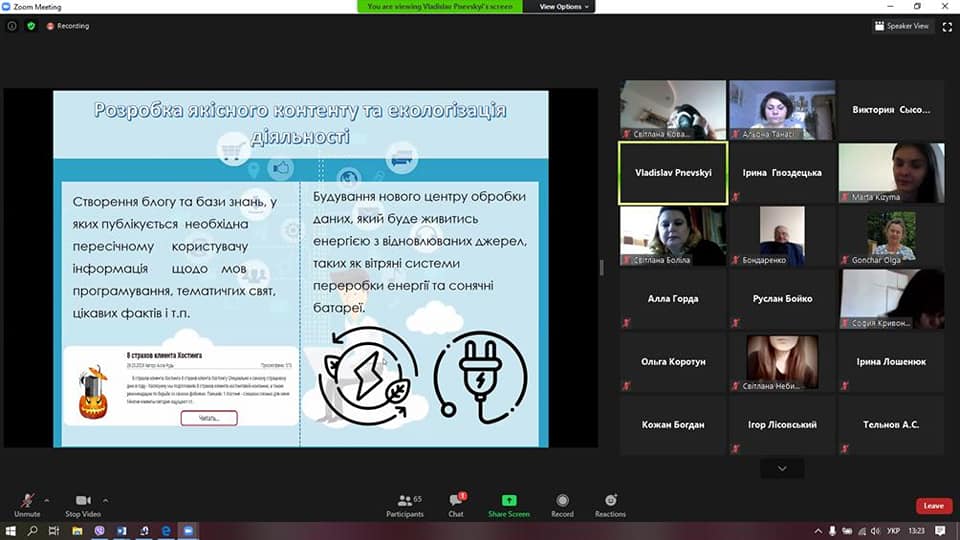Click the green Share Screen icon
Screen dimensions: 960x540
[509, 500]
